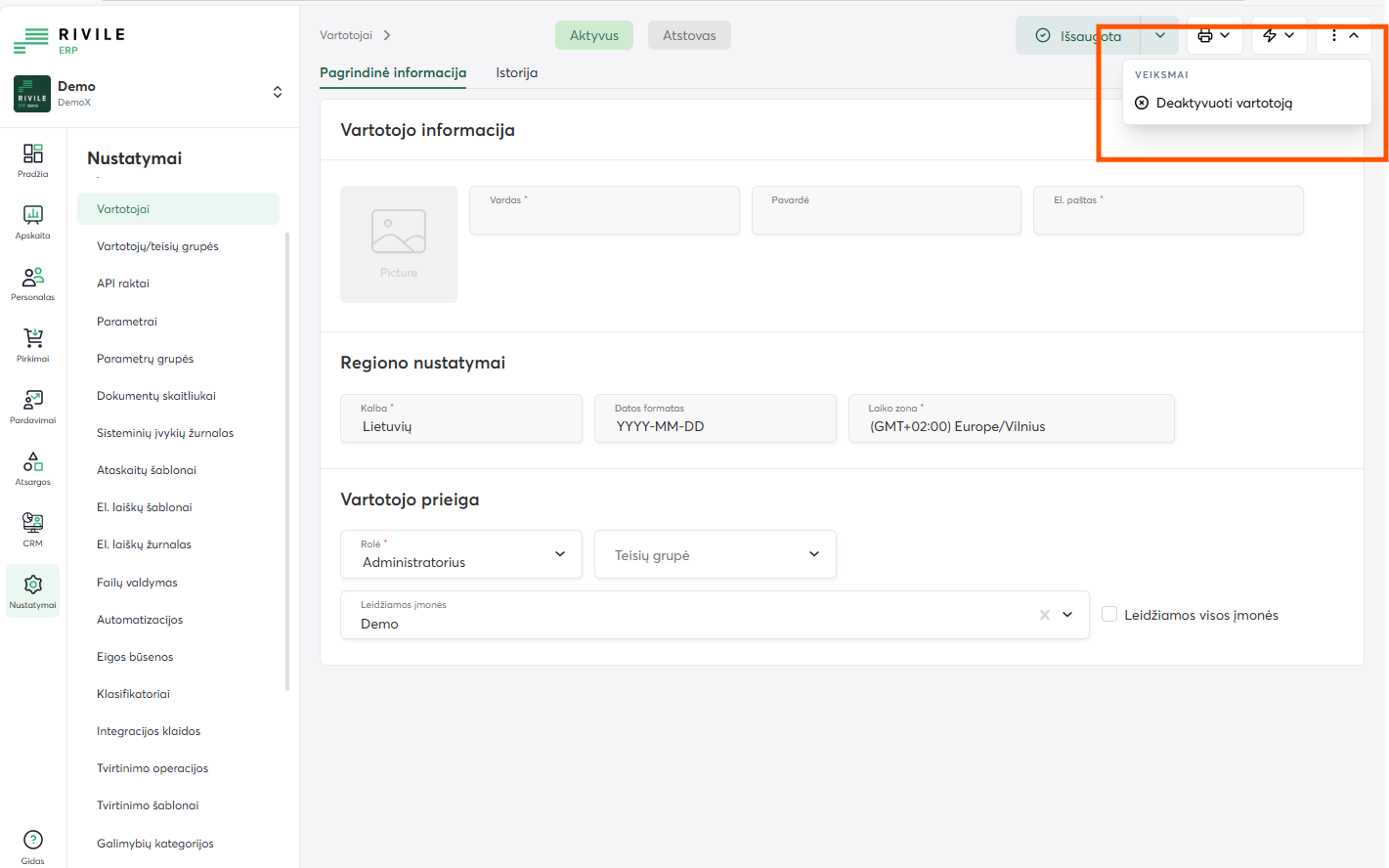The height and width of the screenshot is (868, 1389).
Task: Expand the Rolė Administratorius dropdown
Action: pyautogui.click(x=461, y=554)
